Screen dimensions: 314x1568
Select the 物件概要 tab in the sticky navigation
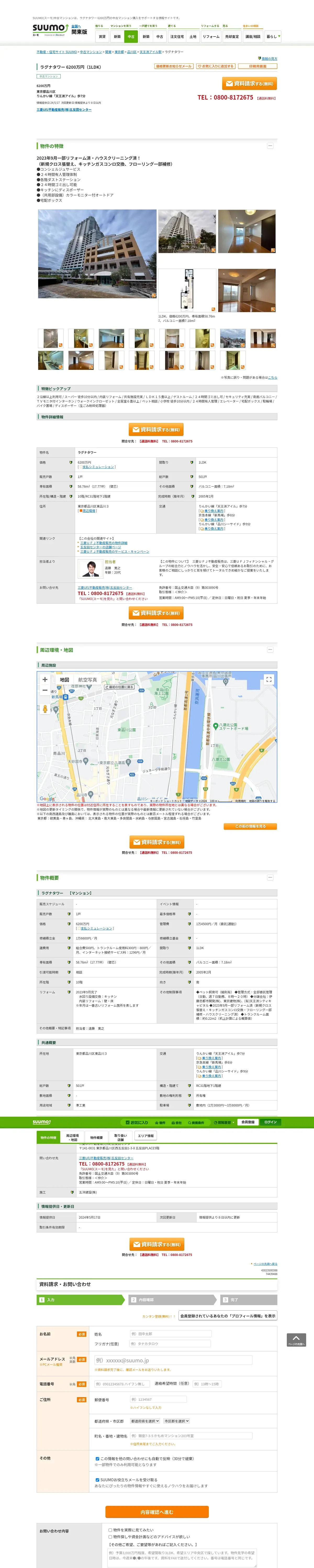(x=96, y=1137)
